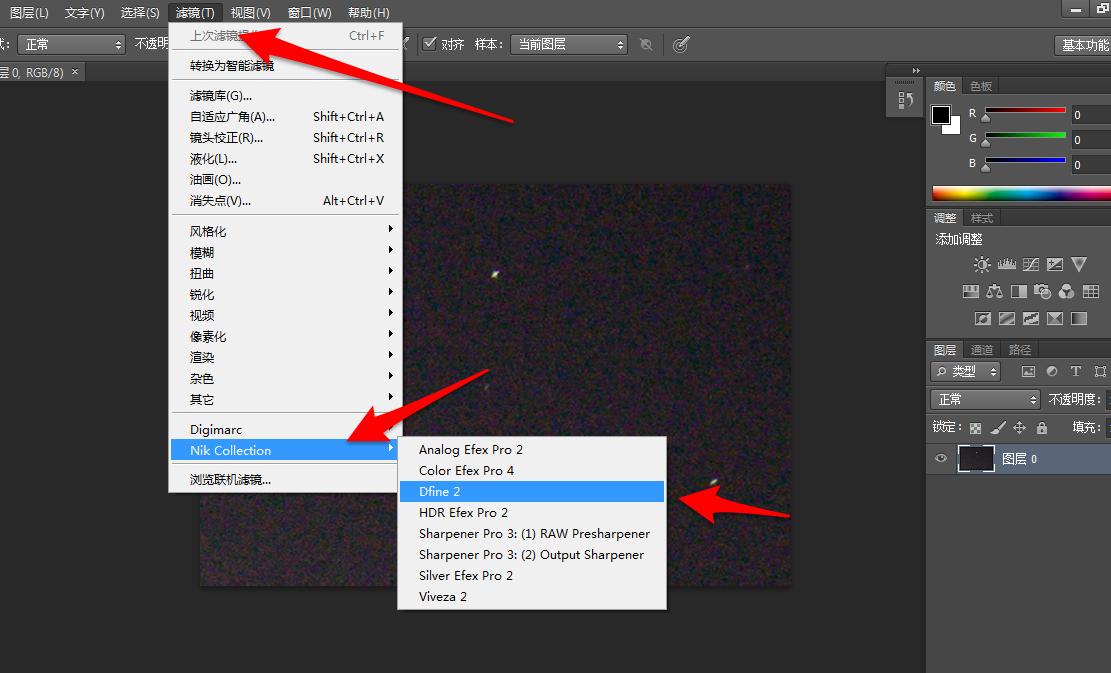Viewport: 1111px width, 673px height.
Task: Select the 图层 0 layer thumbnail
Action: pos(976,459)
